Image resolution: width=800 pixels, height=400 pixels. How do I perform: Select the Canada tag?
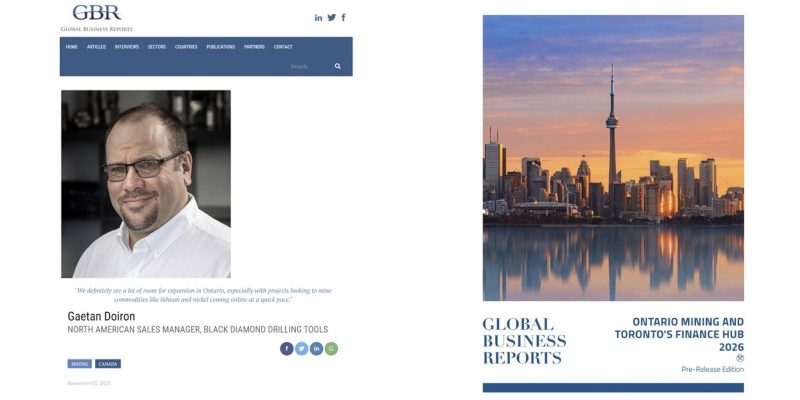point(108,364)
